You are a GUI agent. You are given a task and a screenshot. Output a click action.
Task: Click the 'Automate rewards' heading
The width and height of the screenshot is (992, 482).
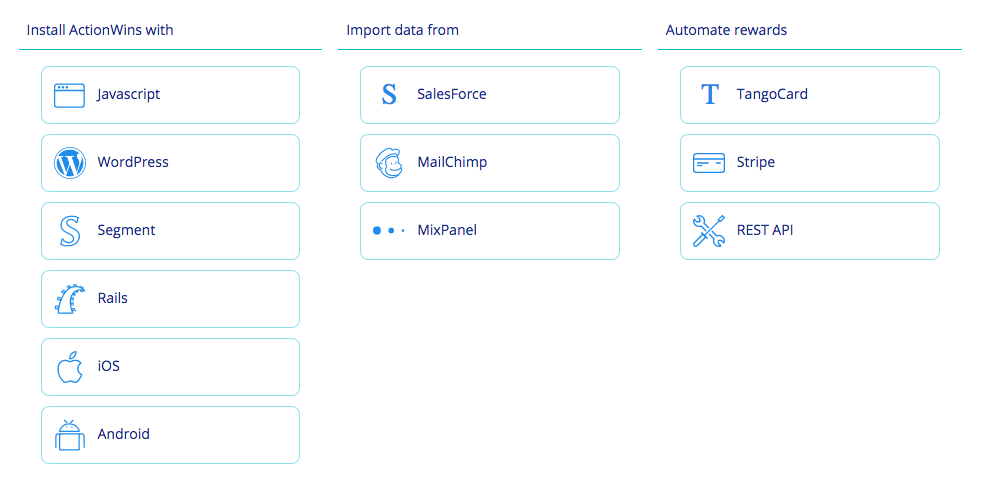click(x=726, y=30)
